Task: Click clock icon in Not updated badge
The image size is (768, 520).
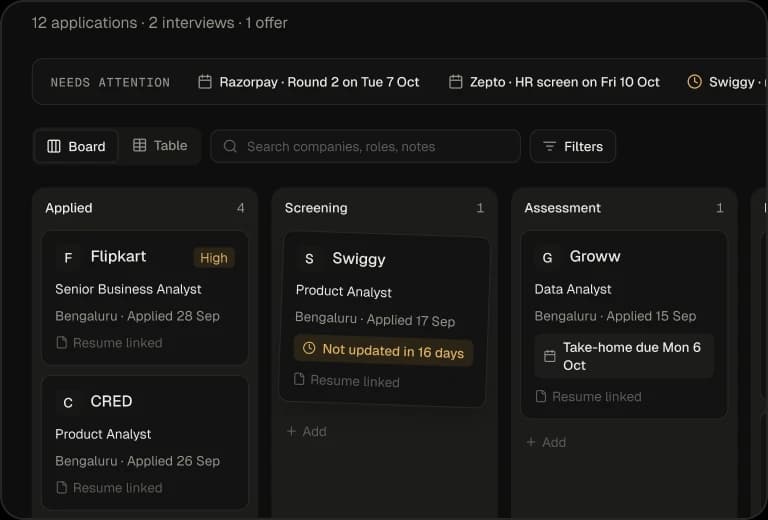Action: (x=309, y=348)
